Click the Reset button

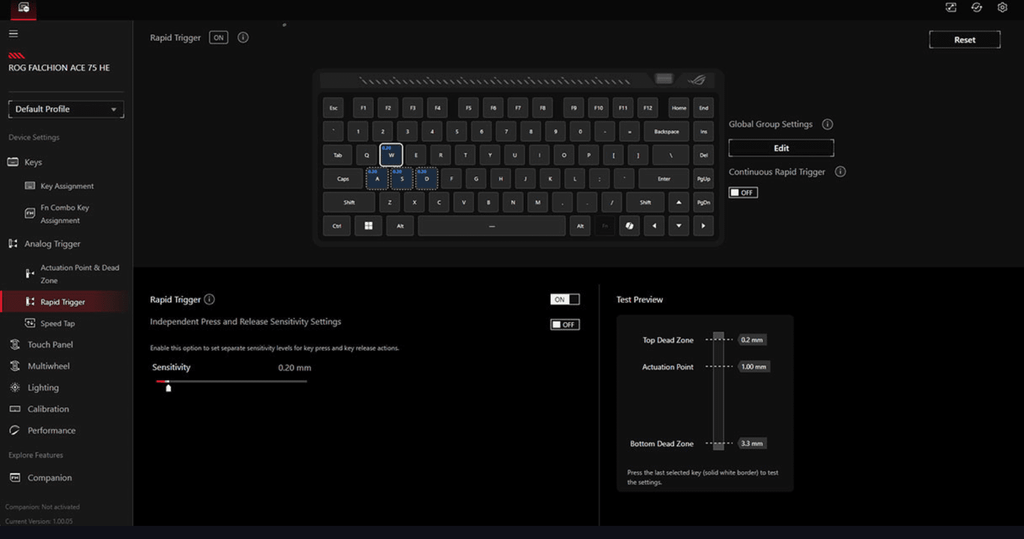click(x=965, y=40)
